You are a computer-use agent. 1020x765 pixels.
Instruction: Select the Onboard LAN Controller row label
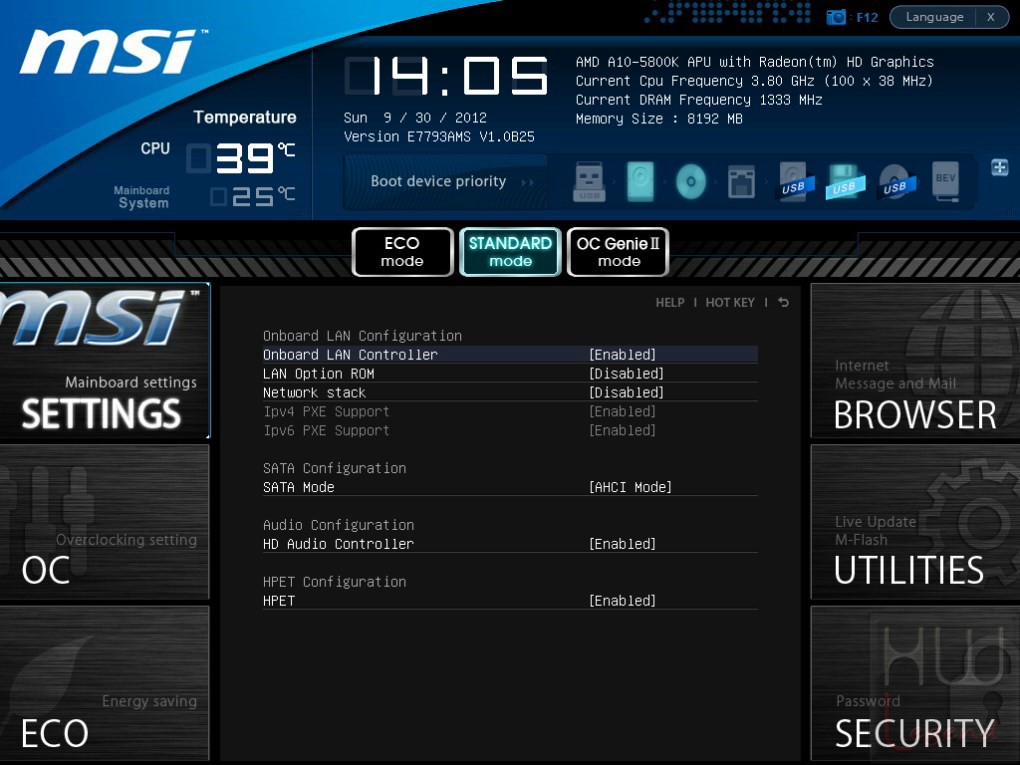(x=350, y=355)
